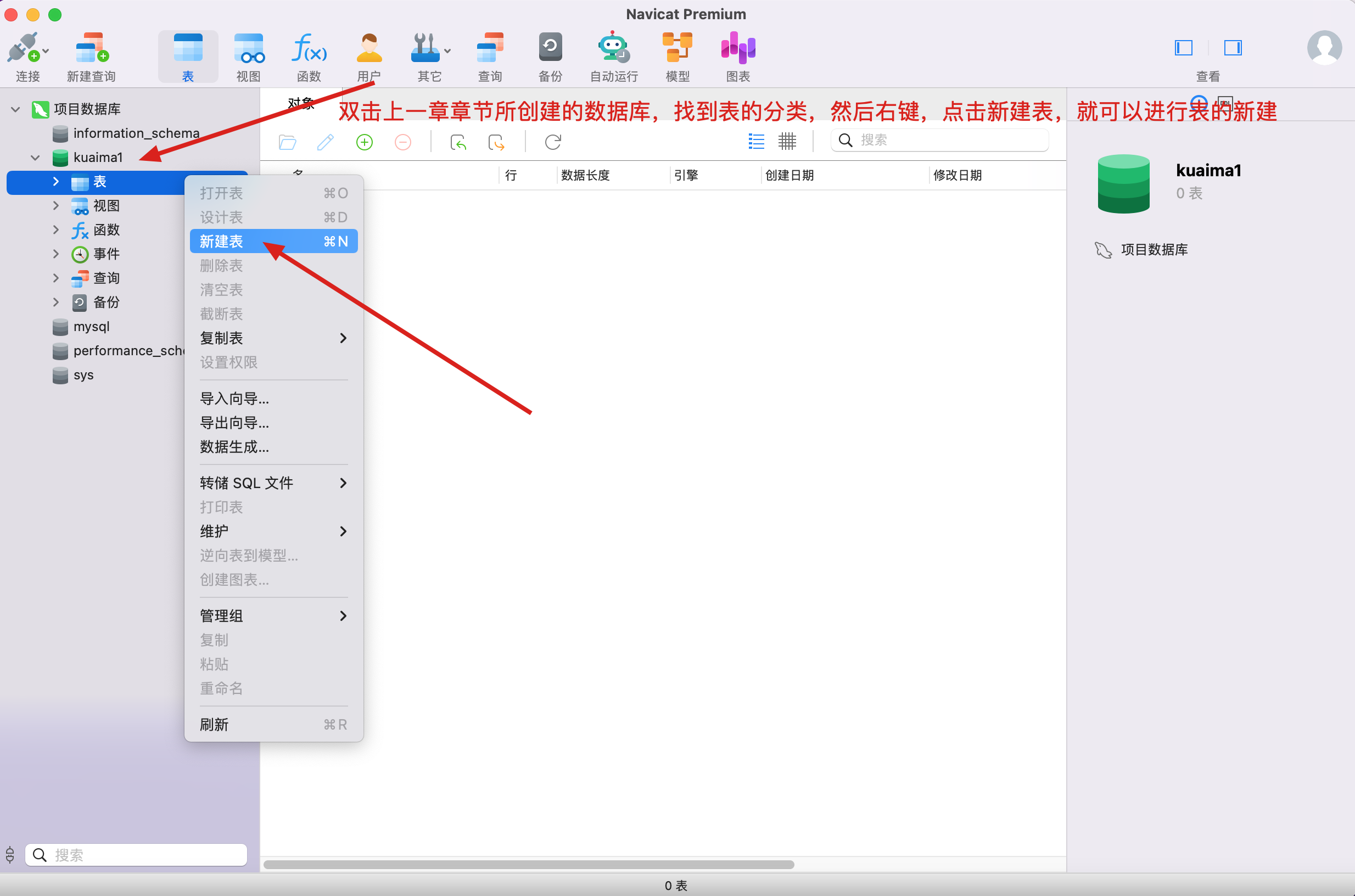Toggle the left sidebar pane view

tap(1184, 48)
